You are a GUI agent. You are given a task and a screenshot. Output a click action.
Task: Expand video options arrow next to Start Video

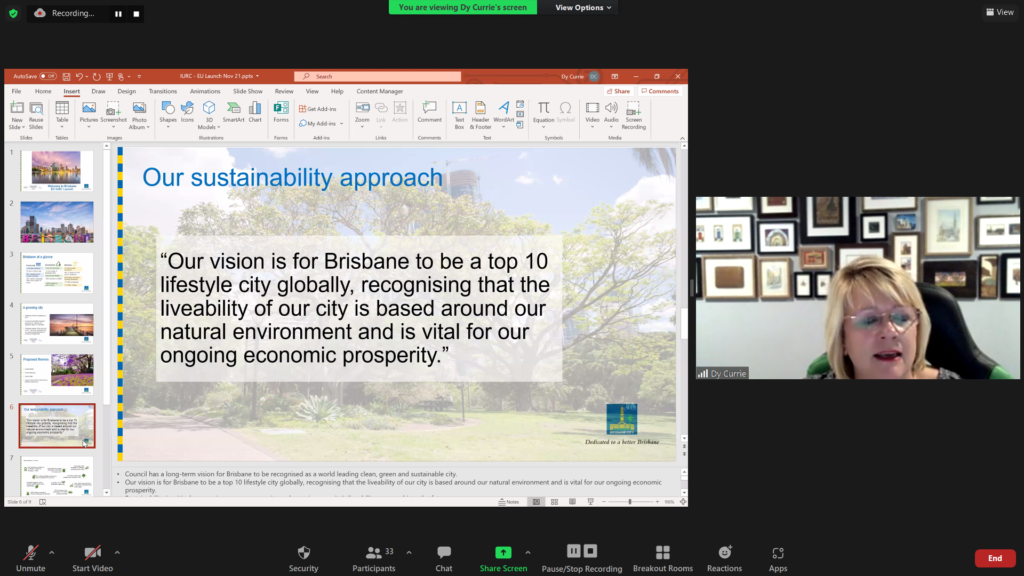click(x=117, y=552)
